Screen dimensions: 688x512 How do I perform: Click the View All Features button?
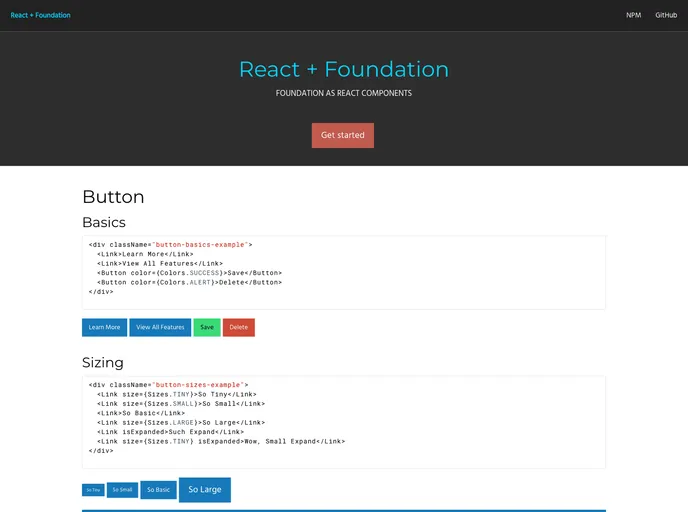coord(160,327)
